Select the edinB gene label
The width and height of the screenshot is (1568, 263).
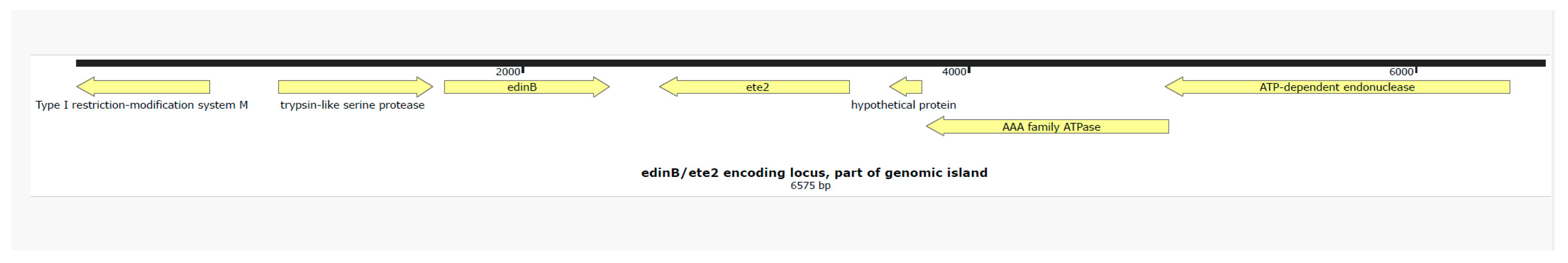522,87
